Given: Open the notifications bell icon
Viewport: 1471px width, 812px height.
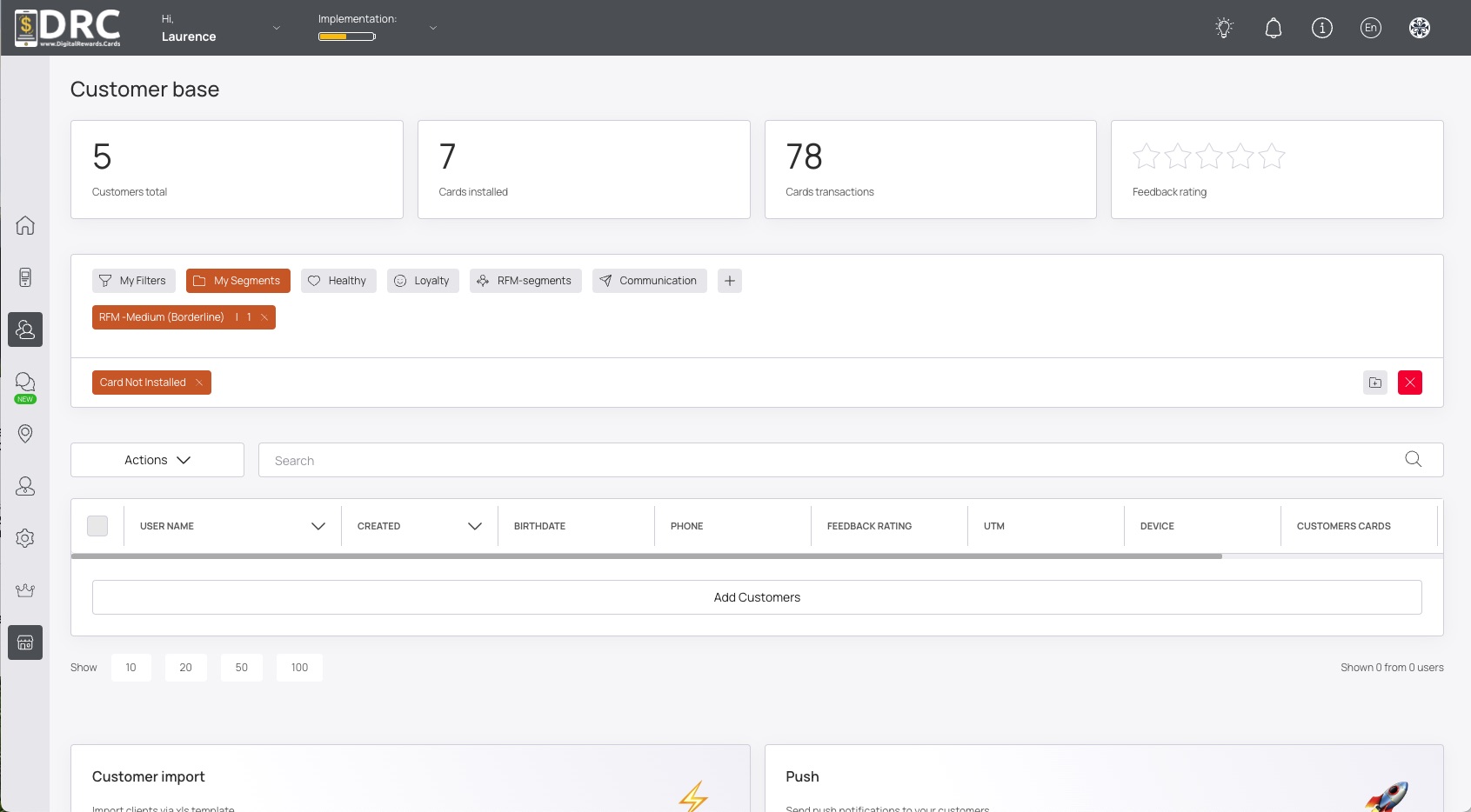Looking at the screenshot, I should coord(1273,28).
